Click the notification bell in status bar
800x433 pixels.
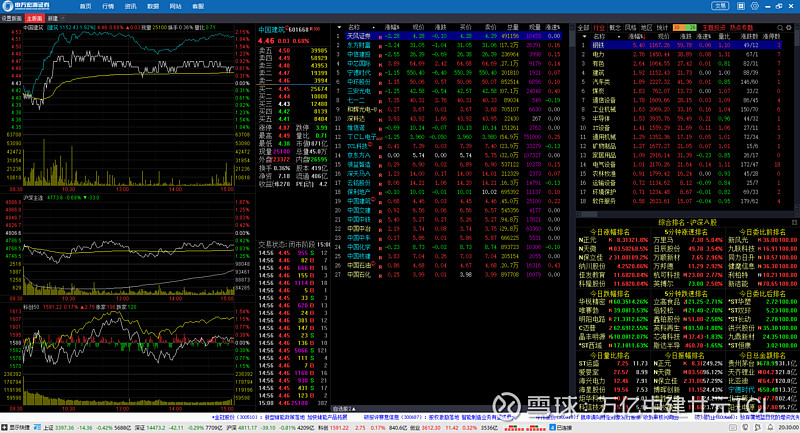771,427
